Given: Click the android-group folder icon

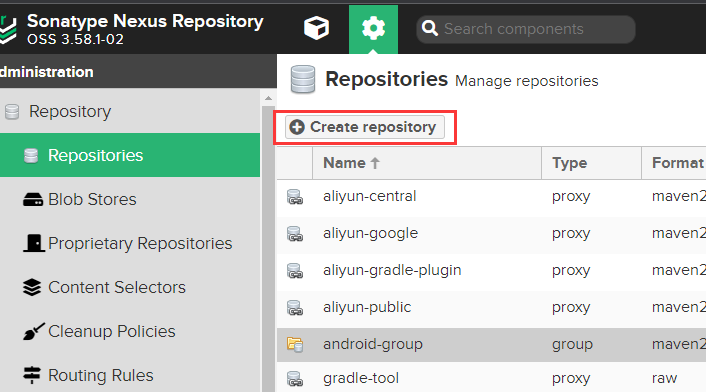Looking at the screenshot, I should point(295,345).
